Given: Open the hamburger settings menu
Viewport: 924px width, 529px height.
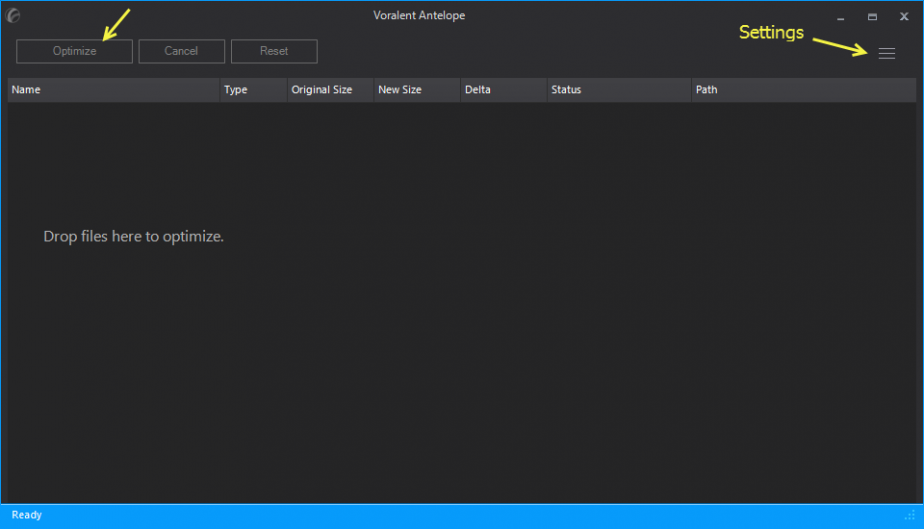Looking at the screenshot, I should pyautogui.click(x=886, y=53).
